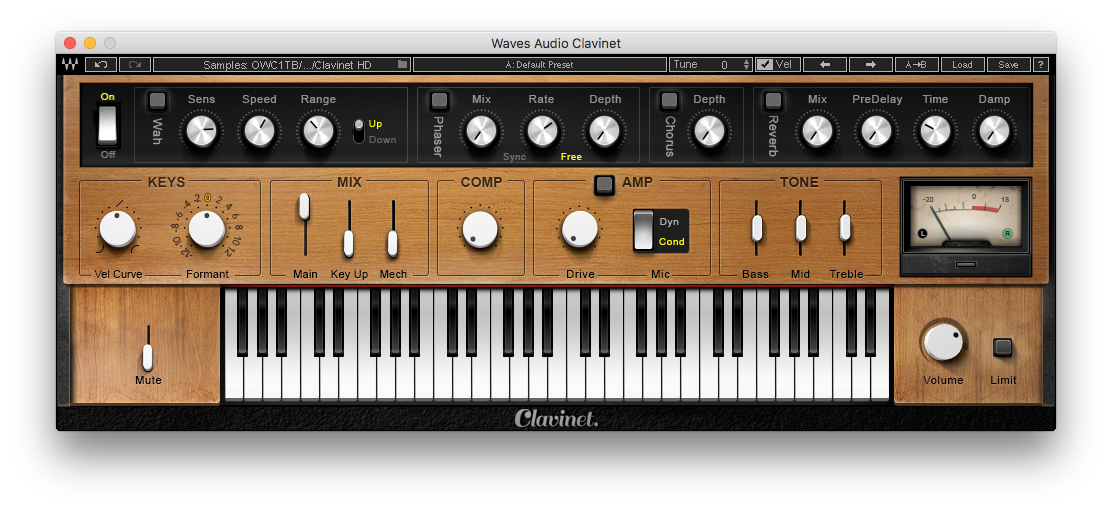Click the Key Up mix slider handle
This screenshot has width=1112, height=511.
pos(348,244)
